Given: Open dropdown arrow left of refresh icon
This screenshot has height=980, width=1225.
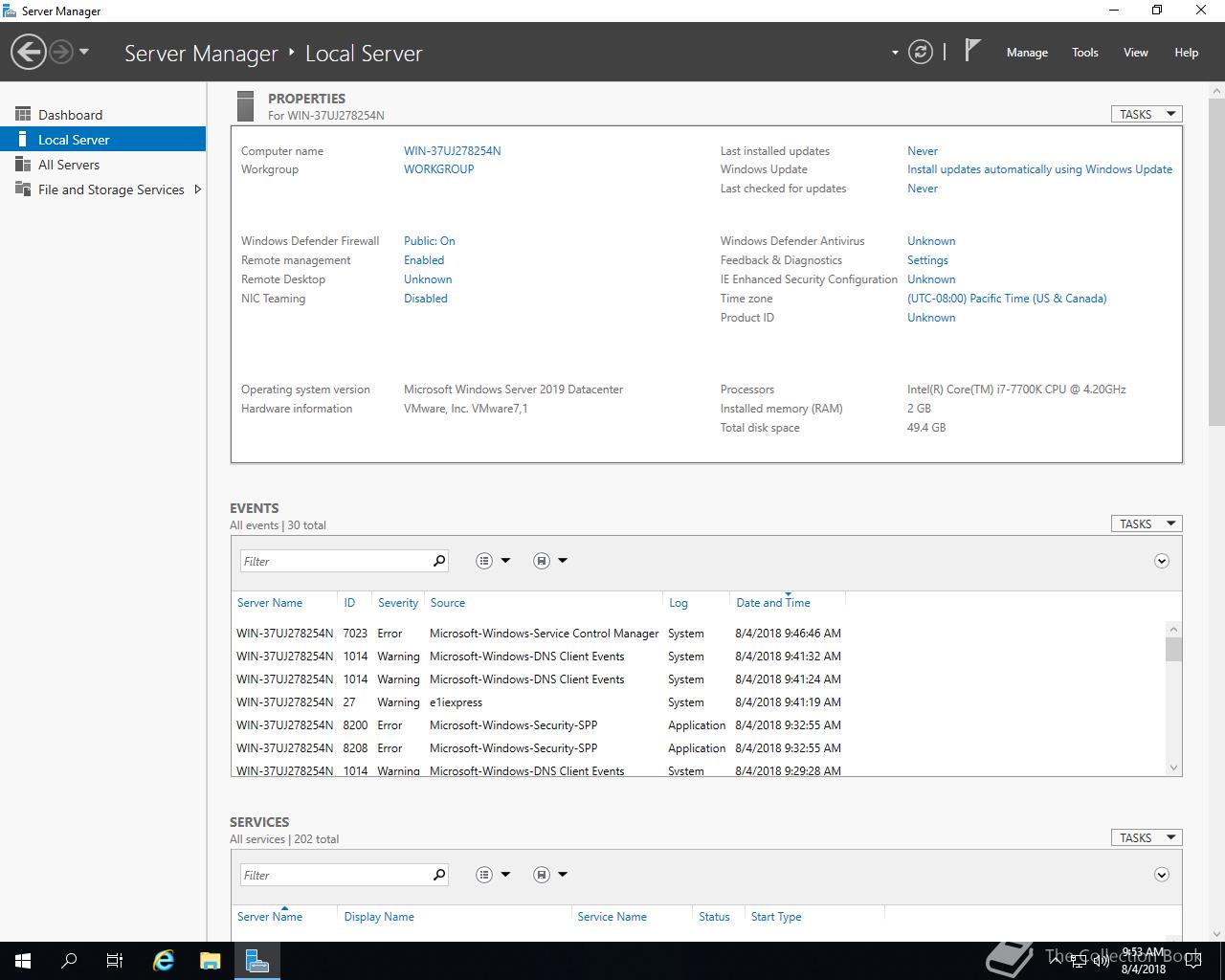Looking at the screenshot, I should click(x=895, y=53).
